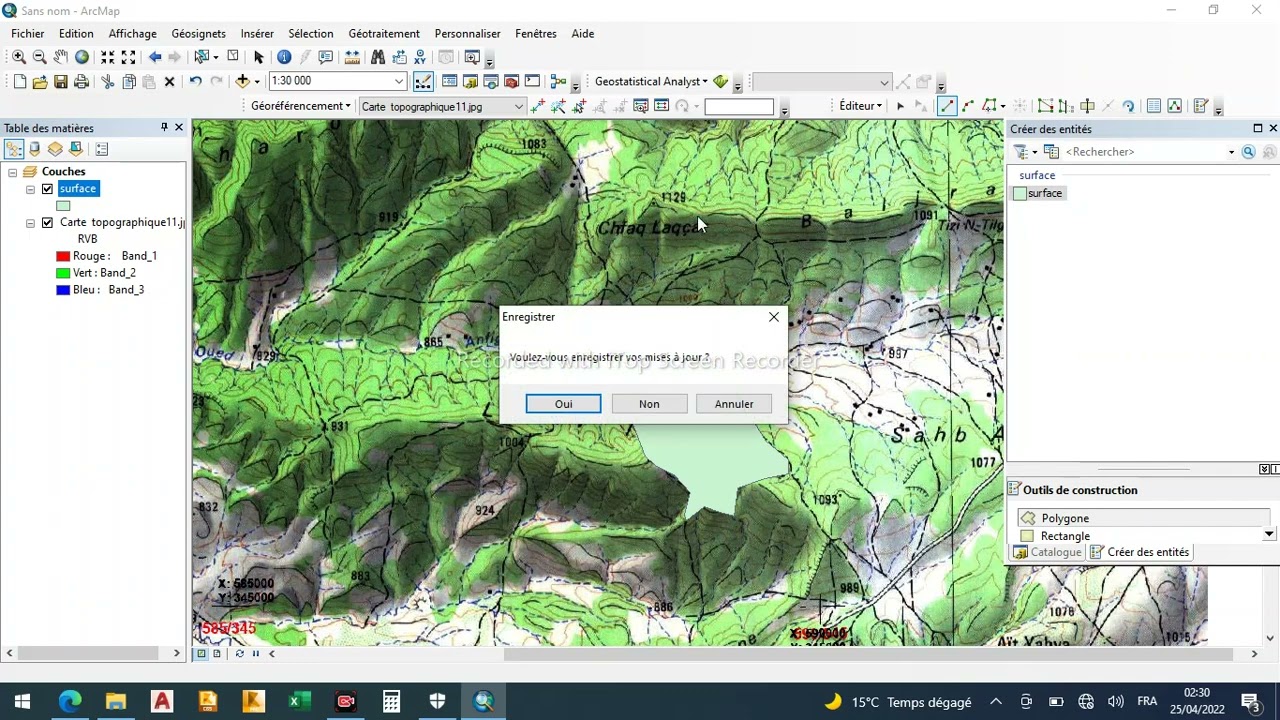This screenshot has width=1280, height=720.
Task: Switch to Layout View at map bottom
Action: (x=216, y=654)
